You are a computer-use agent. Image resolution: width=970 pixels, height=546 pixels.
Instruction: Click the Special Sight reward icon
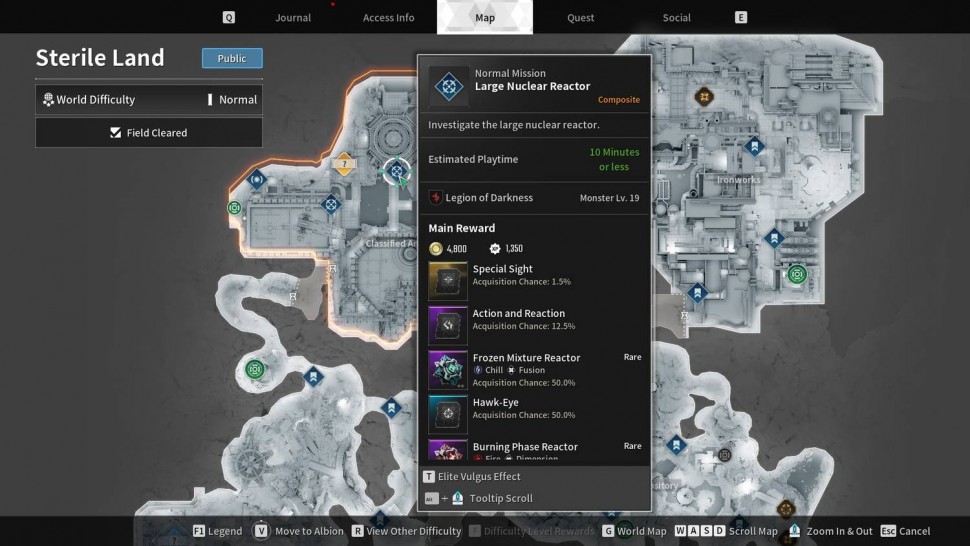coord(448,281)
